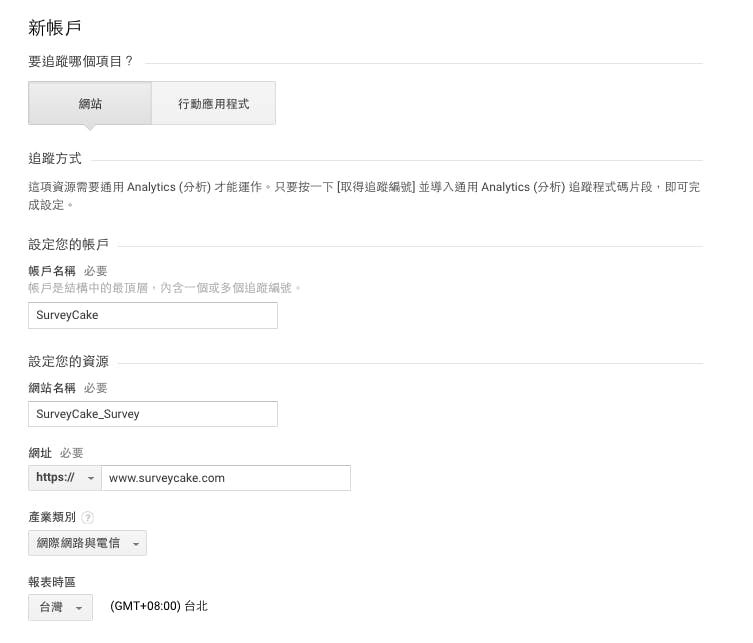Switch to the 行動應用程式 tab
Screen dimensions: 753x643
click(214, 103)
